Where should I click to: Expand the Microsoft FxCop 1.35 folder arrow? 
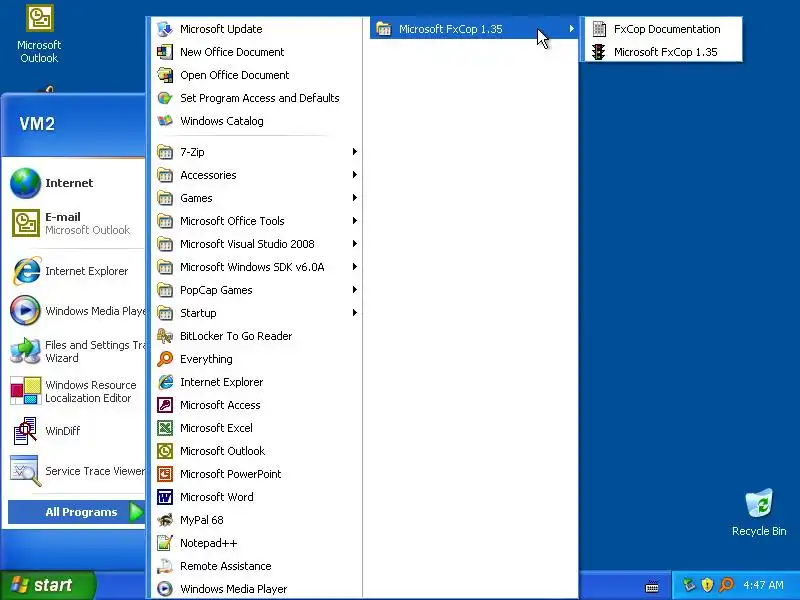tap(571, 29)
